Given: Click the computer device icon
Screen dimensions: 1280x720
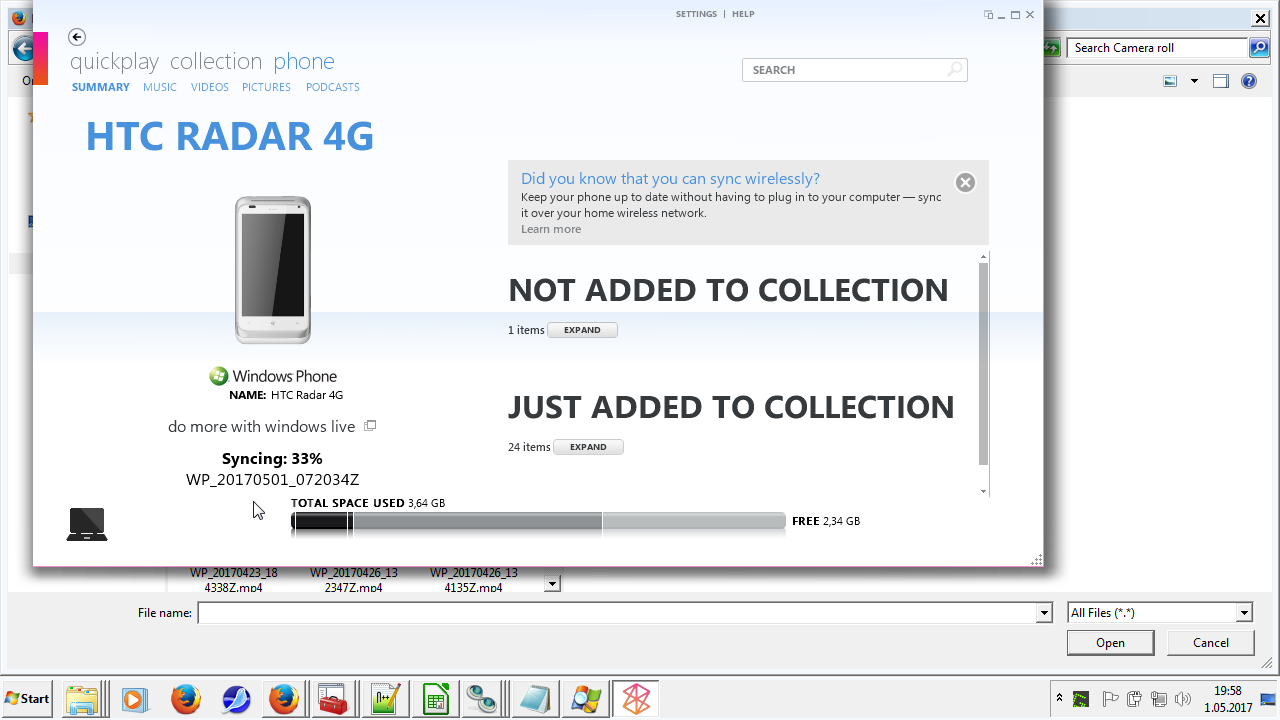Looking at the screenshot, I should 87,524.
